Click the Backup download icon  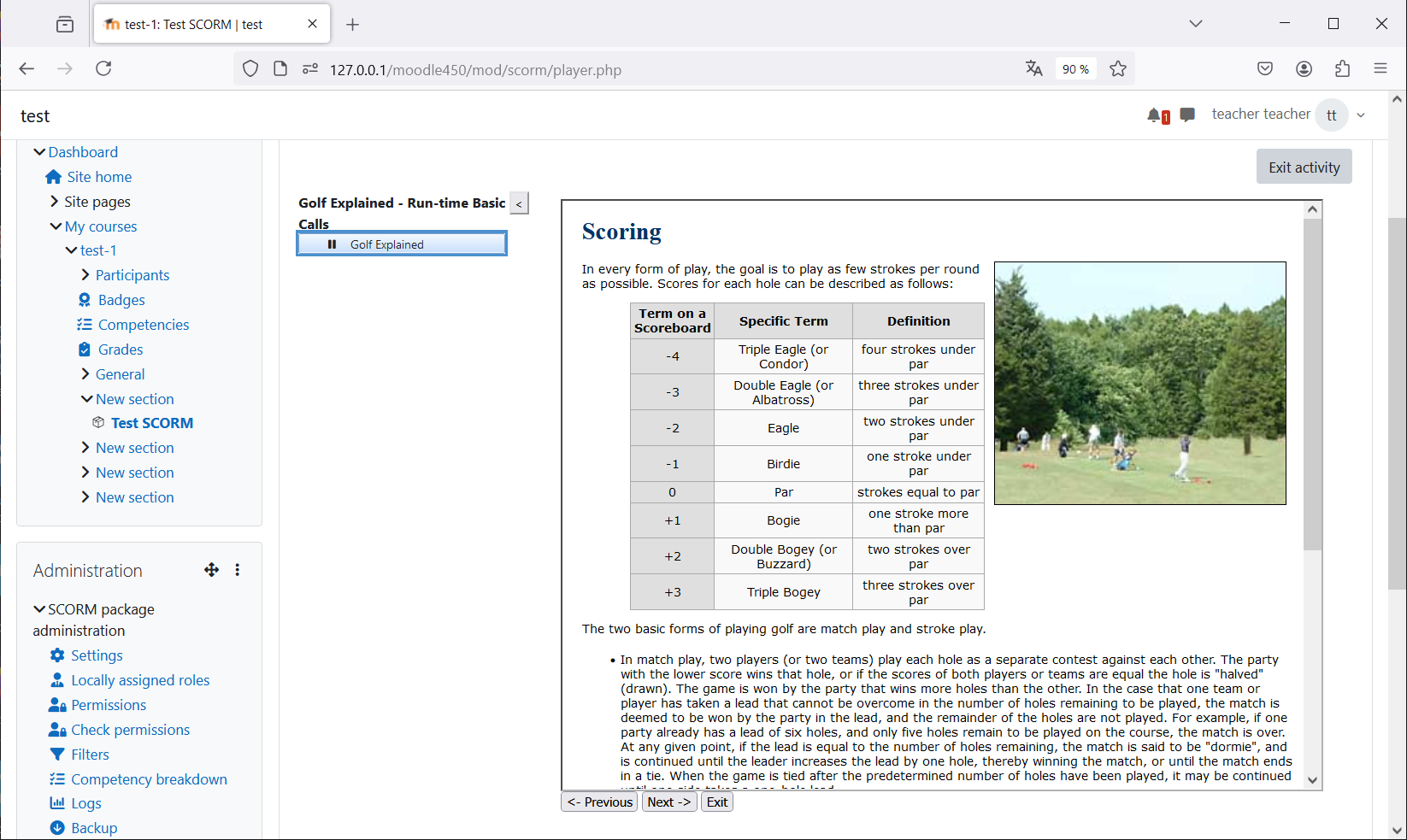click(x=57, y=828)
